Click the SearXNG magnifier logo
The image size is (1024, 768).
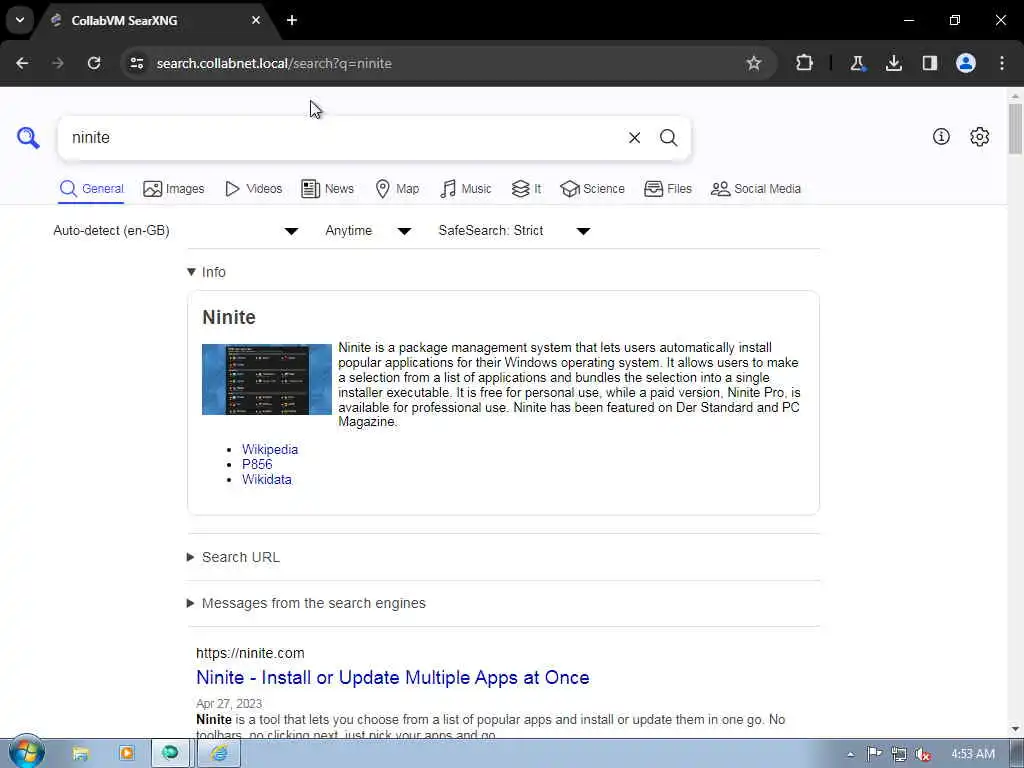(28, 138)
